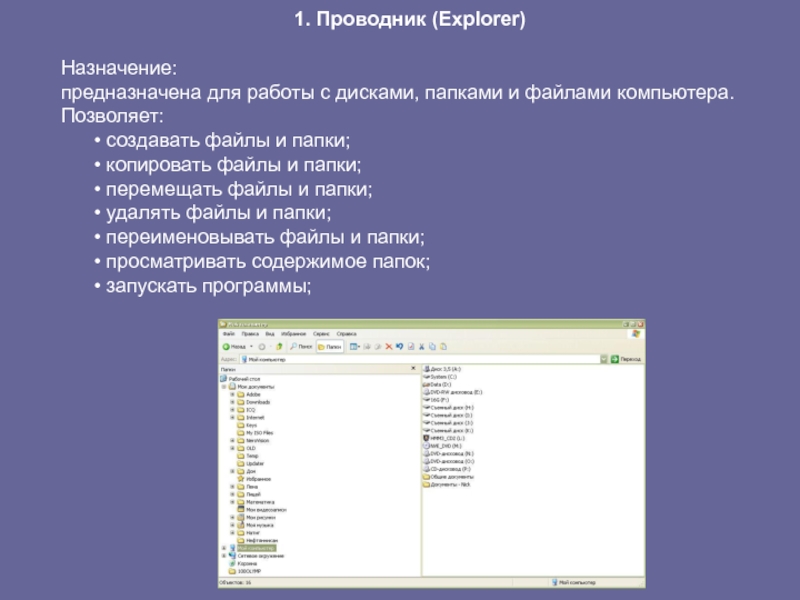Image resolution: width=800 pixels, height=600 pixels.
Task: Open the Views dropdown in toolbar
Action: coord(355,346)
